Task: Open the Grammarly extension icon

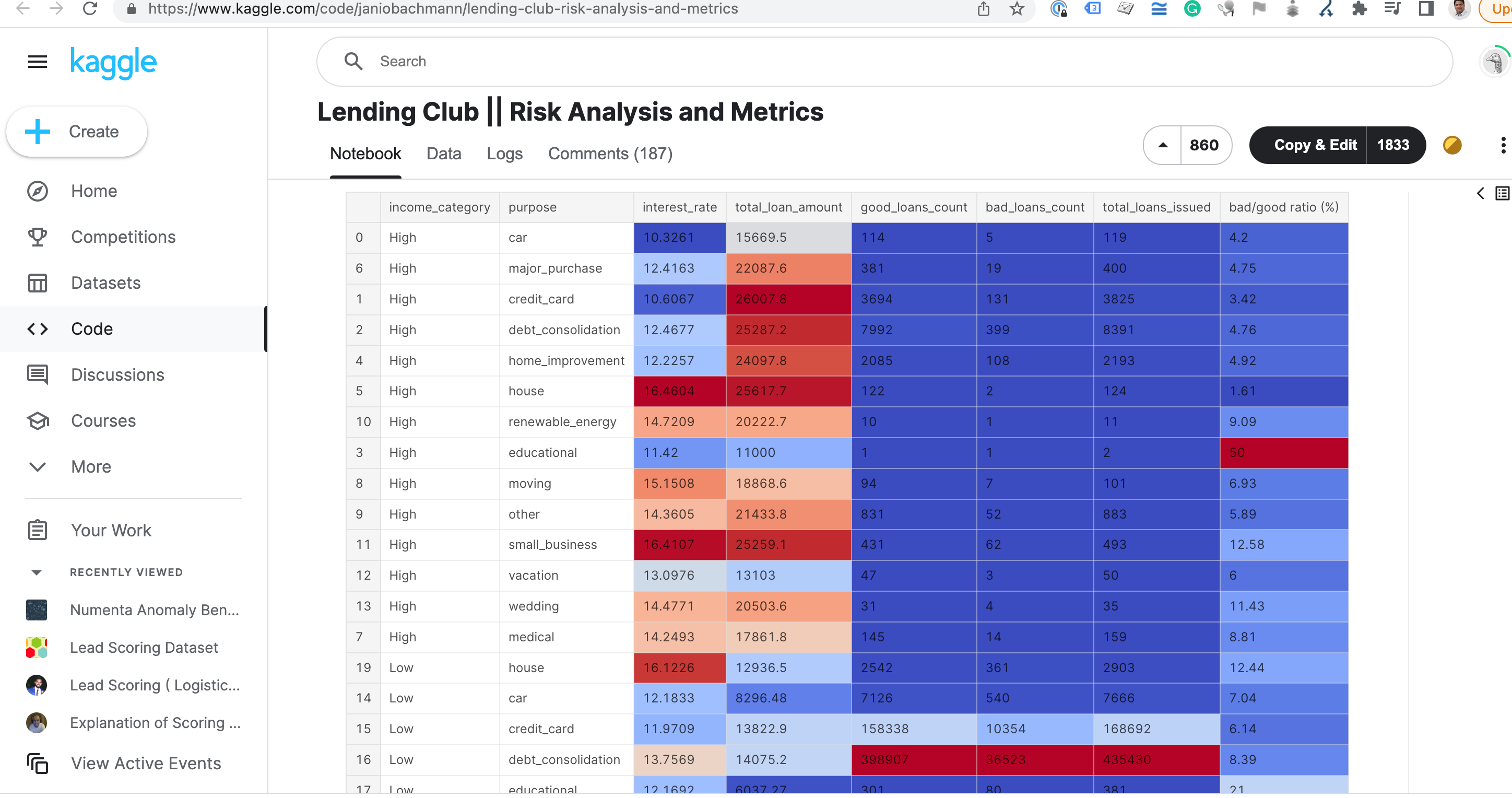Action: (x=1192, y=9)
